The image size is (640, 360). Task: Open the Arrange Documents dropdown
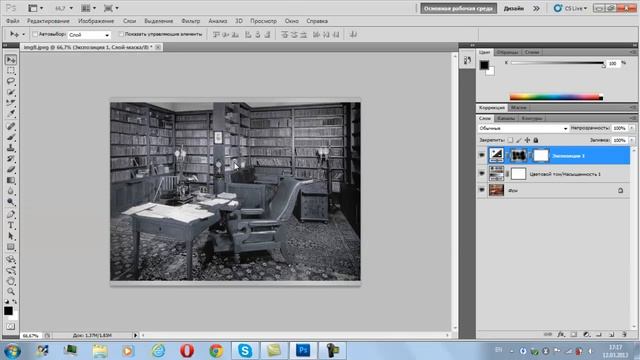click(89, 8)
